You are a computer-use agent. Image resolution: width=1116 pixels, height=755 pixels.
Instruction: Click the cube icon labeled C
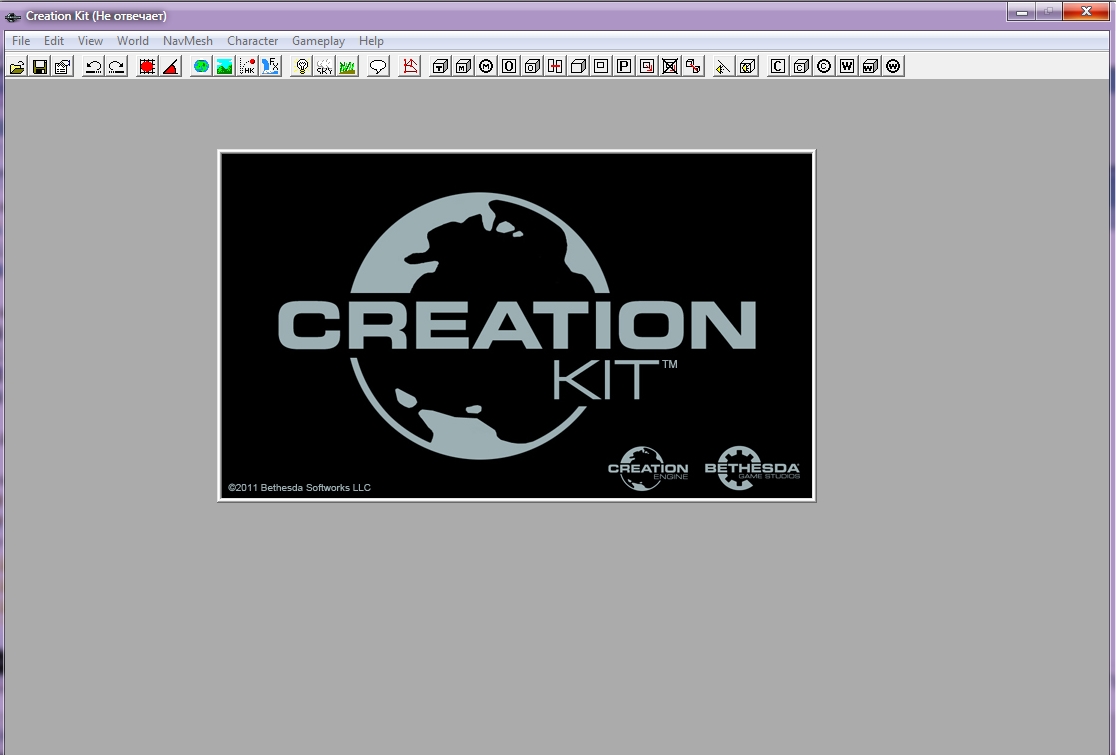[x=801, y=67]
